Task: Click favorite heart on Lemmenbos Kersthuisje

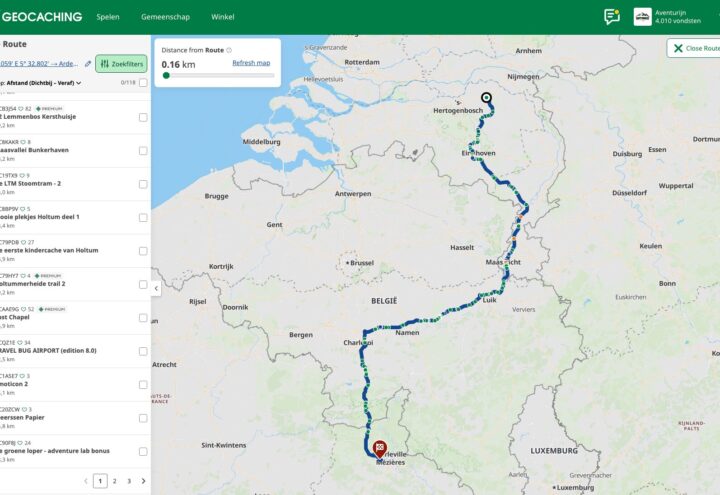Action: coord(21,109)
